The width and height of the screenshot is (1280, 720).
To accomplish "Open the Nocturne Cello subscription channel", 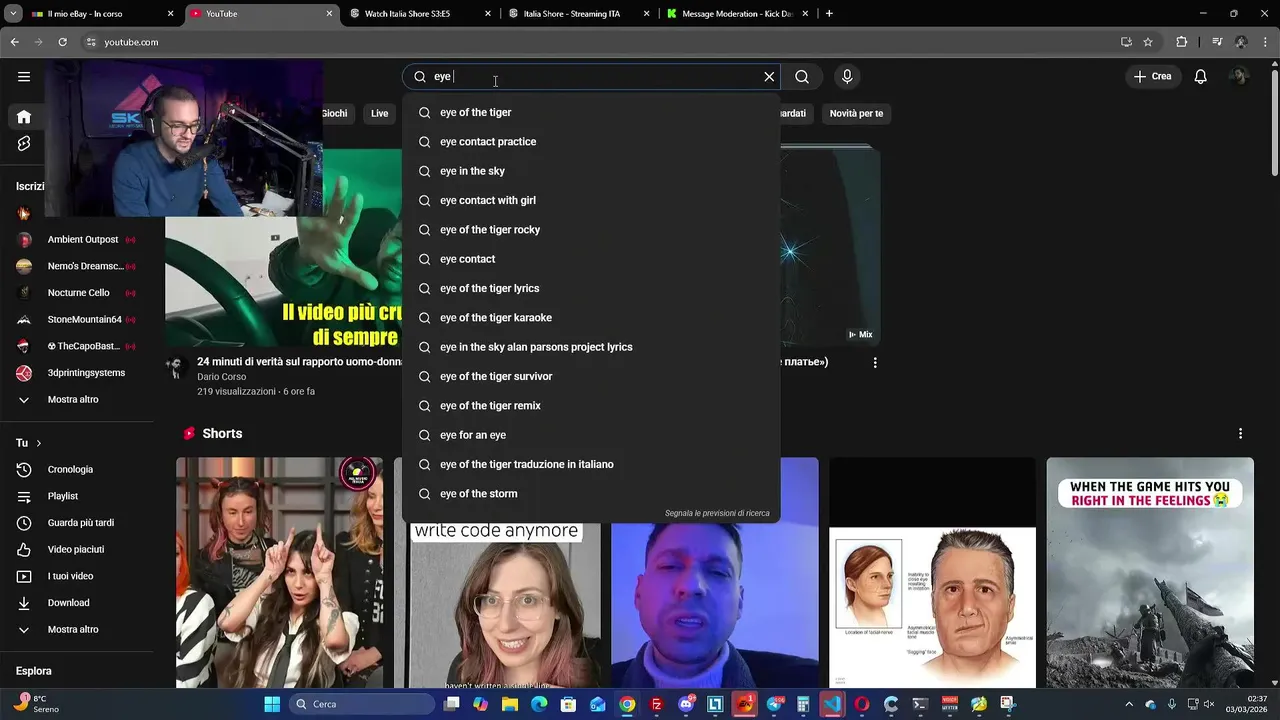I will [78, 293].
